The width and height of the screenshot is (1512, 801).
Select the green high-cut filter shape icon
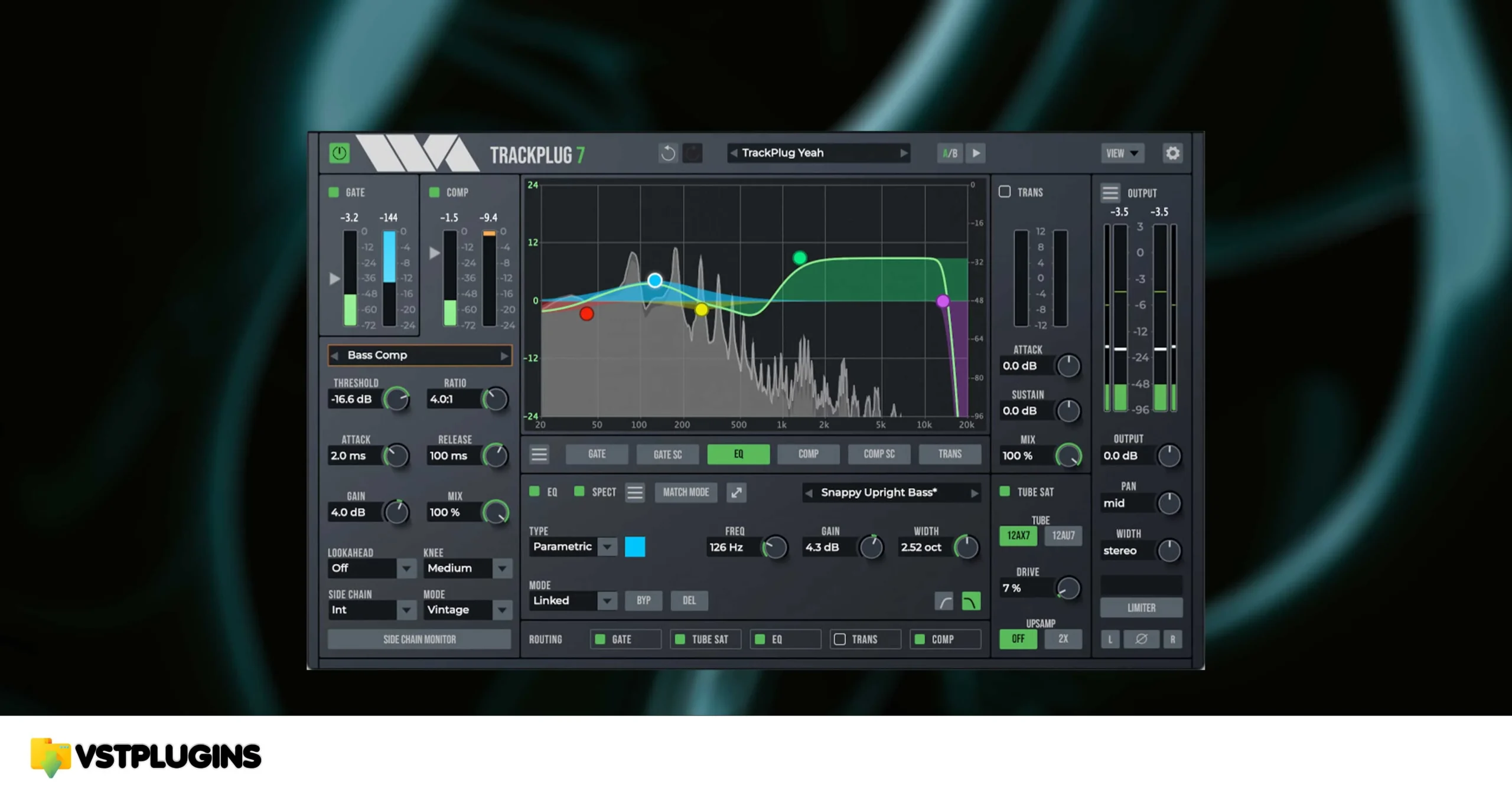pos(971,601)
